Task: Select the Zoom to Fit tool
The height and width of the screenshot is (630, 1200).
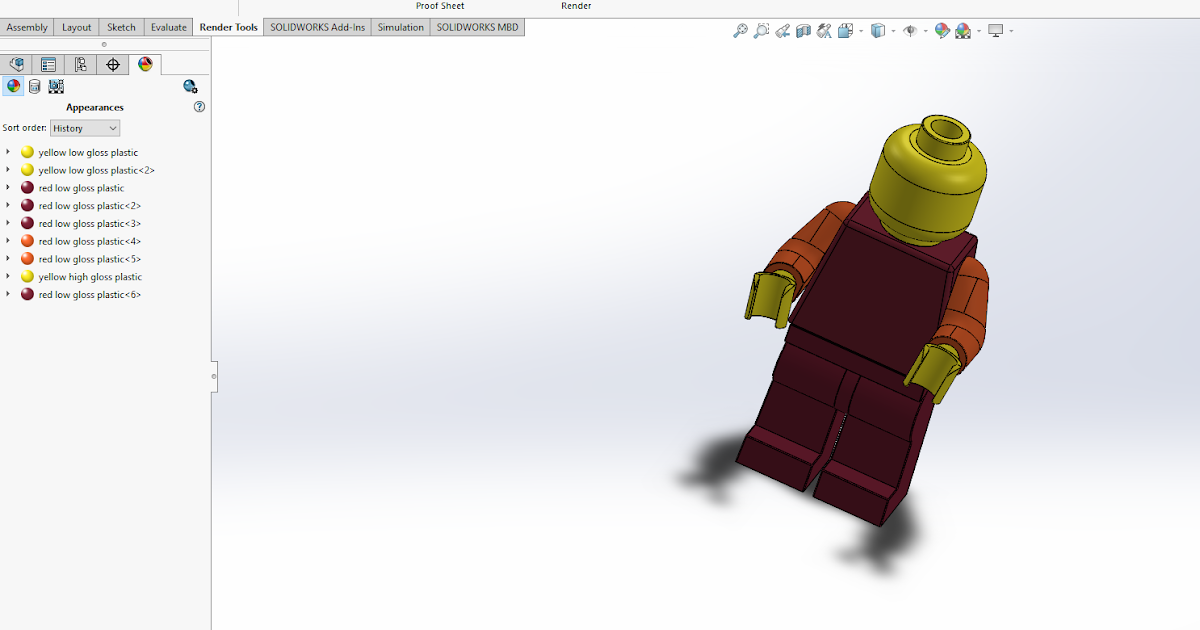Action: tap(740, 31)
